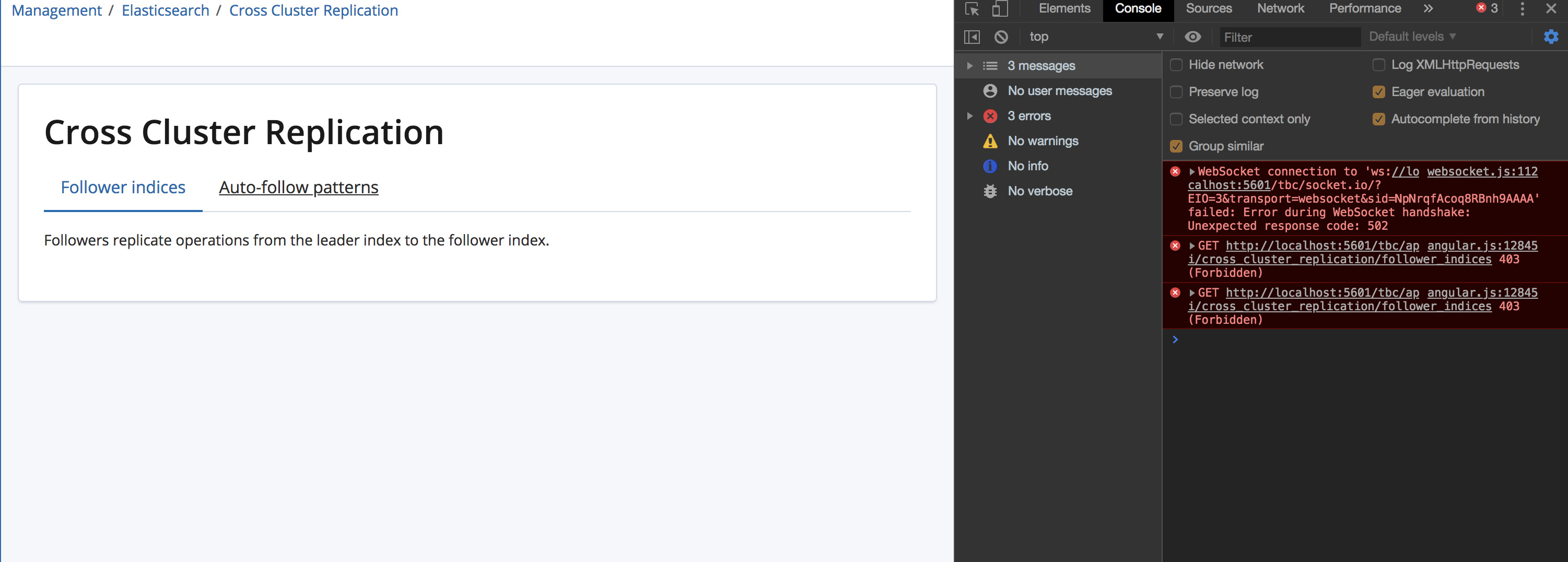
Task: Click the yellow warning triangle icon
Action: [x=990, y=141]
